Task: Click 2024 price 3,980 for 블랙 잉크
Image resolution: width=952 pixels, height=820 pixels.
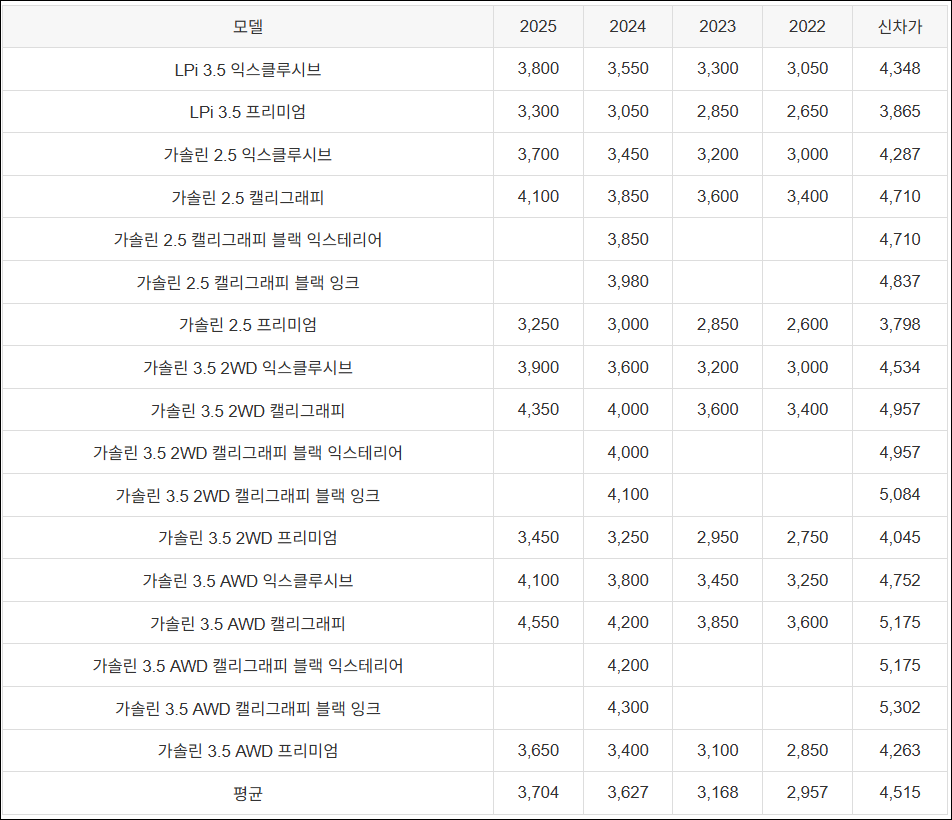Action: 628,282
